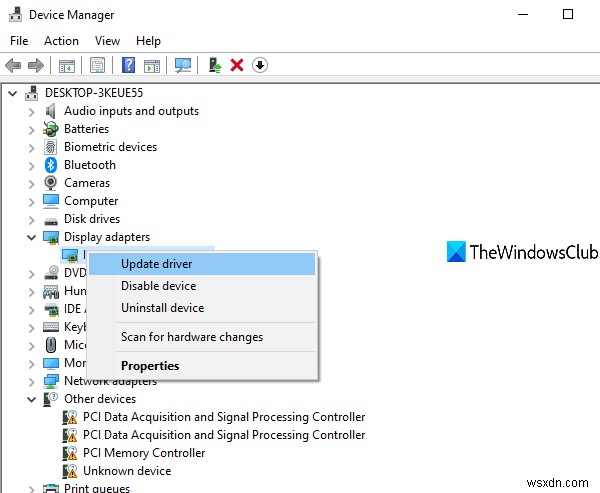Click the Back arrow toolbar button
Image resolution: width=600 pixels, height=493 pixels.
click(x=14, y=66)
